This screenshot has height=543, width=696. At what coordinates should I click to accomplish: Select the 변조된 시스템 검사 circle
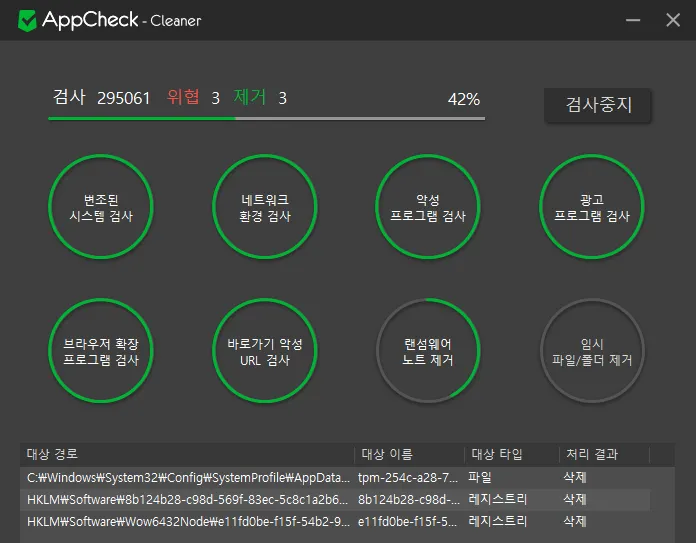tap(101, 207)
